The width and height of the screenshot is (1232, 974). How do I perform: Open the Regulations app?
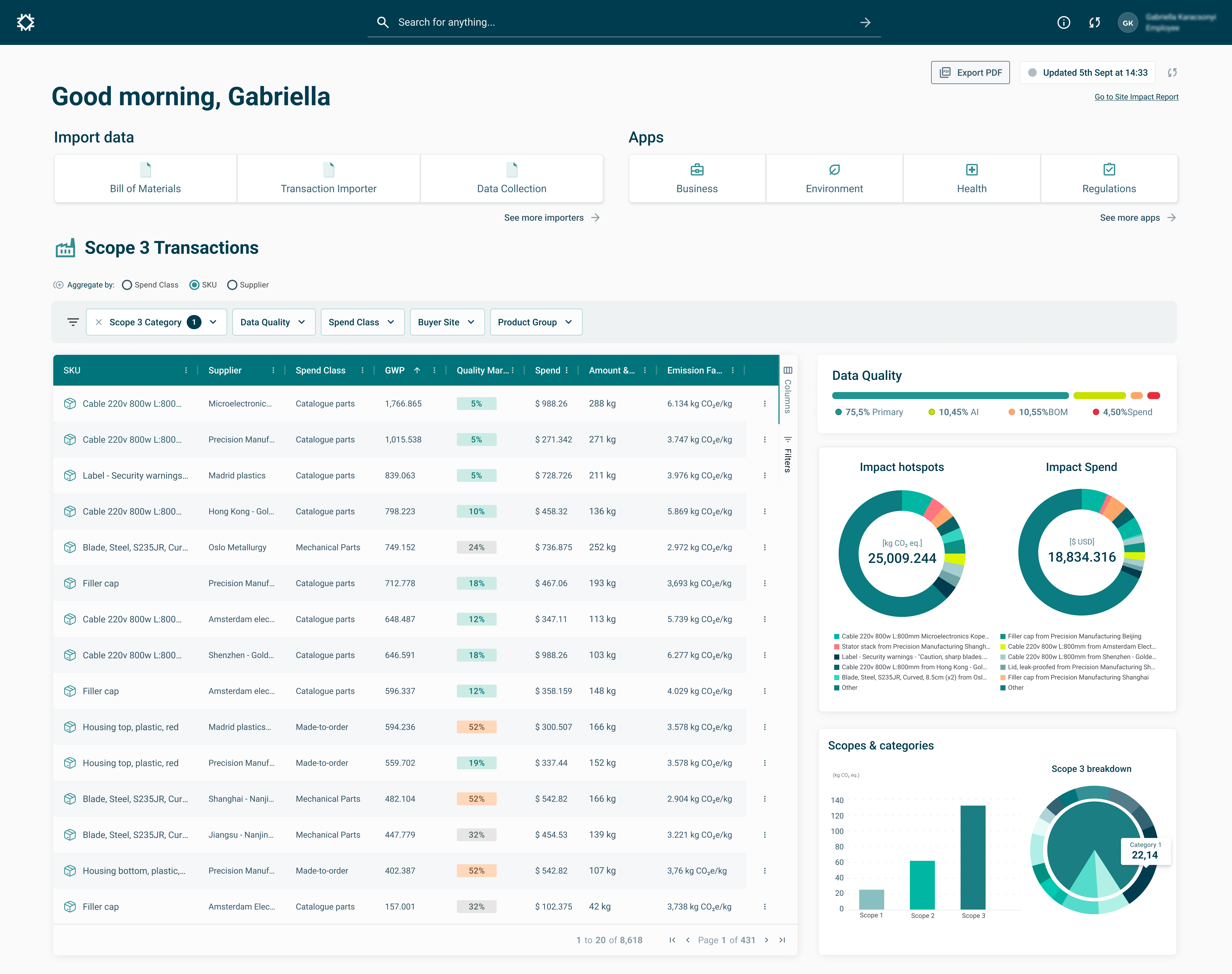pos(1109,179)
